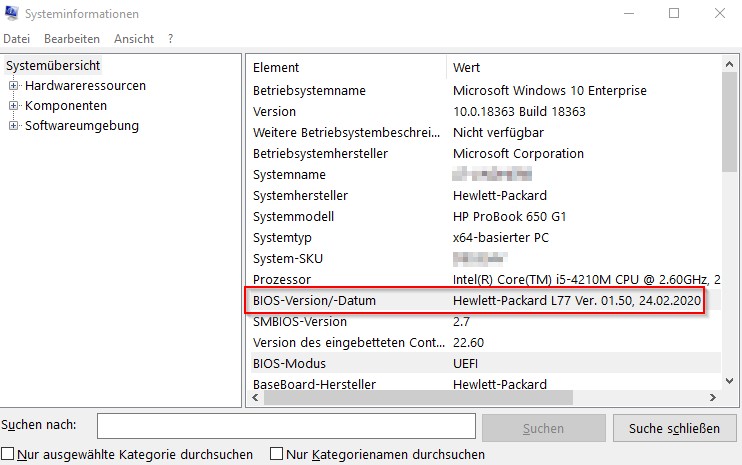The width and height of the screenshot is (742, 465).
Task: Expand the Komponenten tree node
Action: point(14,106)
